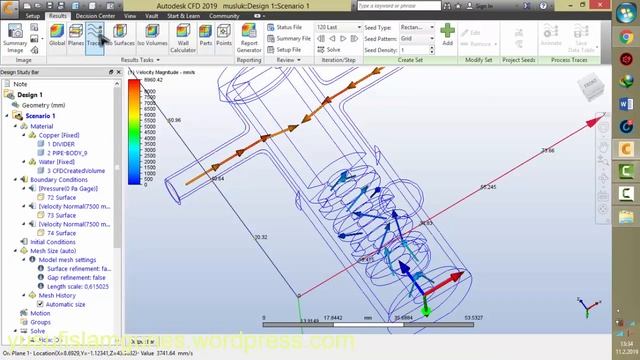Close the Design Study Bar panel
This screenshot has height=360, width=640.
coord(119,72)
